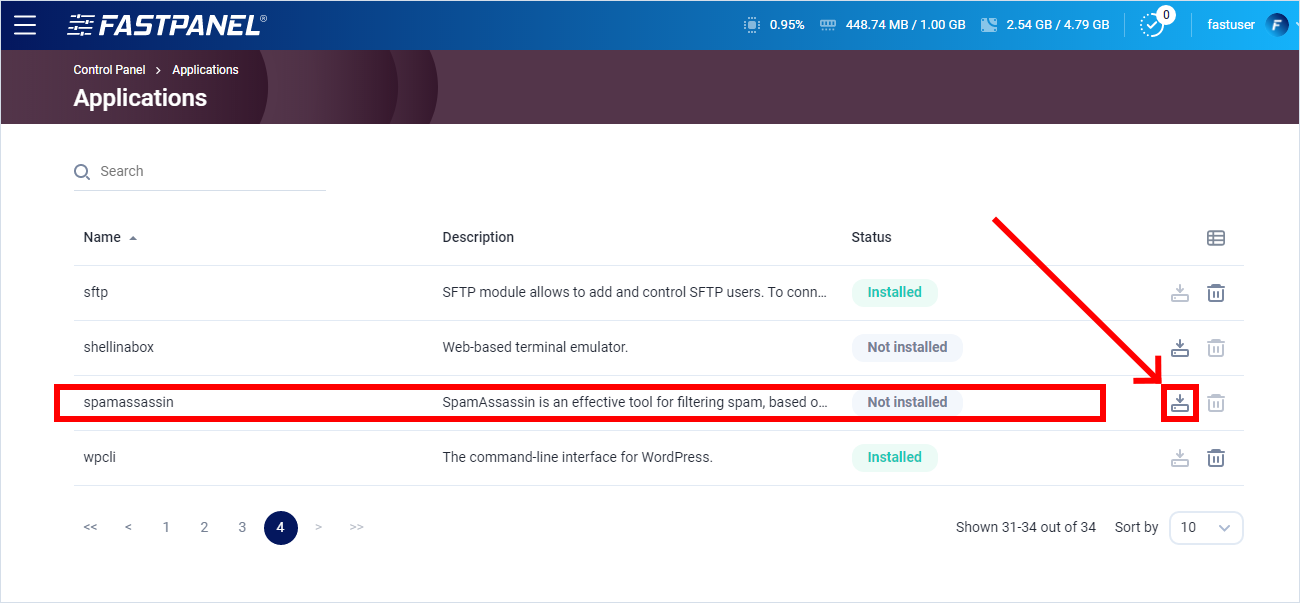Click 448.74 MB / 1.00 GB value

coord(905,25)
